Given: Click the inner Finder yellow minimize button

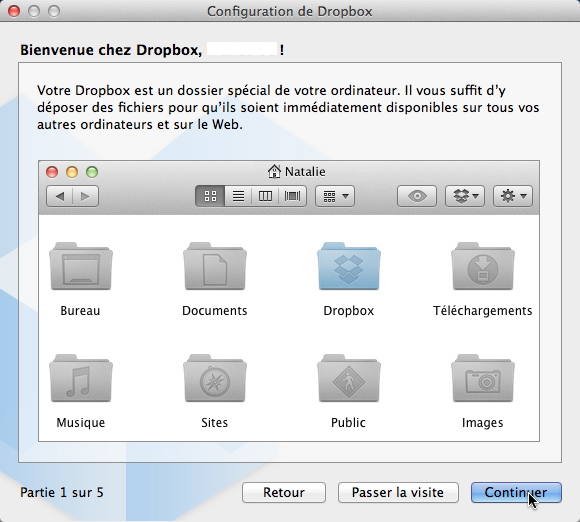Looking at the screenshot, I should [x=72, y=172].
